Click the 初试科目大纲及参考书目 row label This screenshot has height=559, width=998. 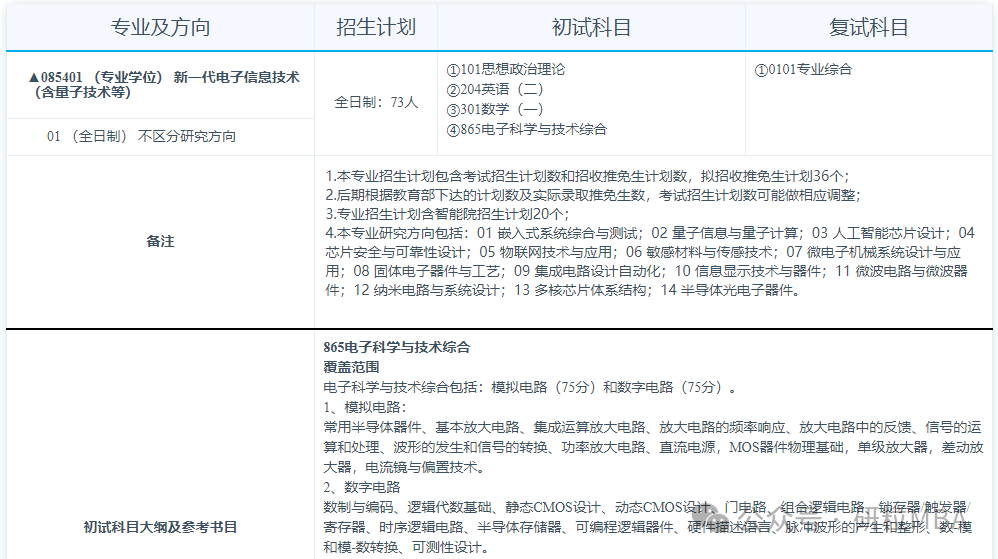tap(160, 527)
